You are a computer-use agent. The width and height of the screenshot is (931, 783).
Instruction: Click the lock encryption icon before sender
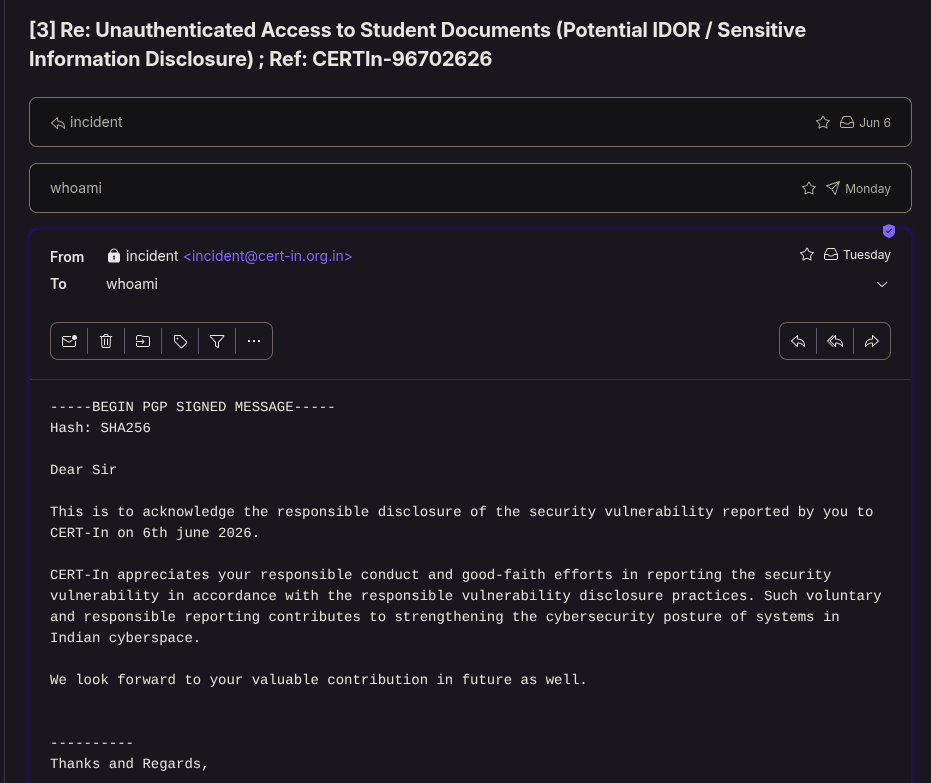(x=113, y=256)
